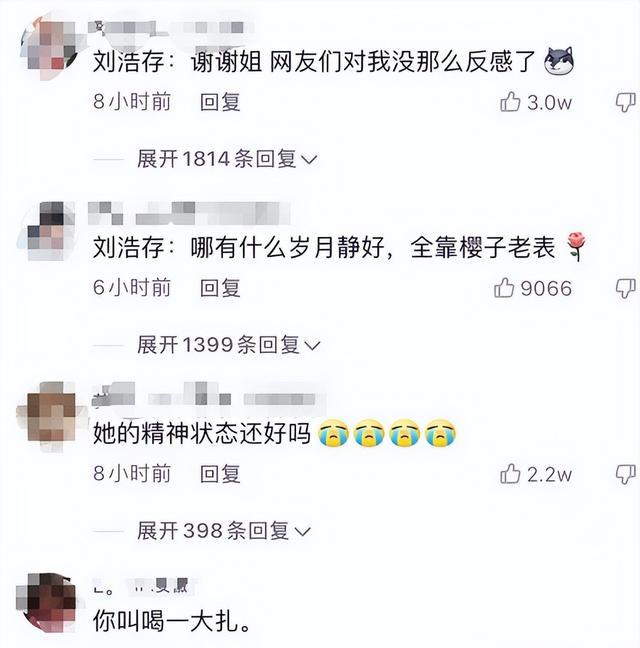The width and height of the screenshot is (640, 648).
Task: Open the second commenter's profile picture
Action: (x=48, y=231)
